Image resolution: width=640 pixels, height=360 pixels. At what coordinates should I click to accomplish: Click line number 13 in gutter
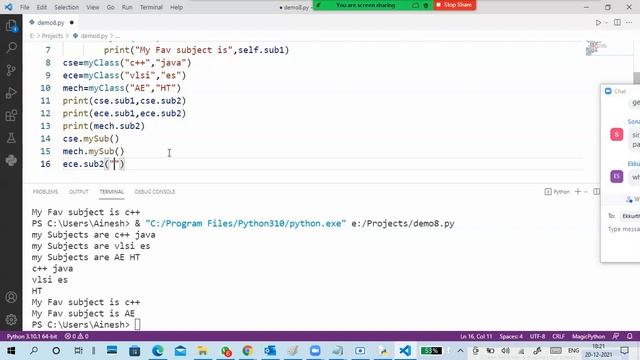pos(45,126)
